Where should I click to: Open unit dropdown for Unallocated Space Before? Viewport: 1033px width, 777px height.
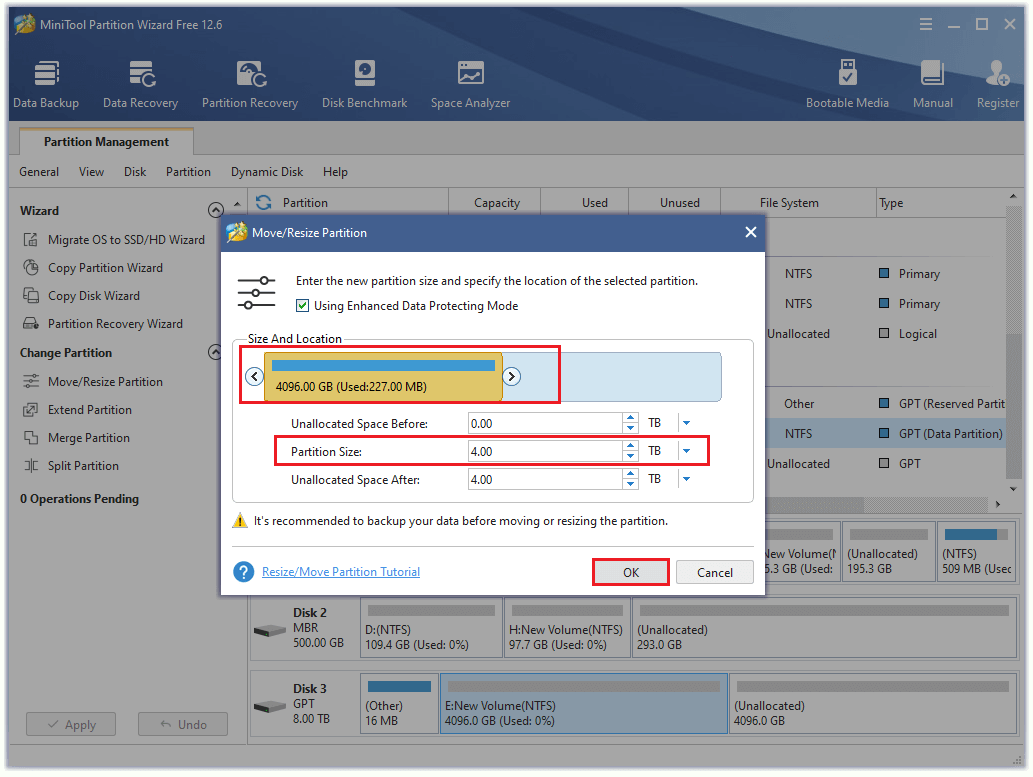pyautogui.click(x=686, y=423)
